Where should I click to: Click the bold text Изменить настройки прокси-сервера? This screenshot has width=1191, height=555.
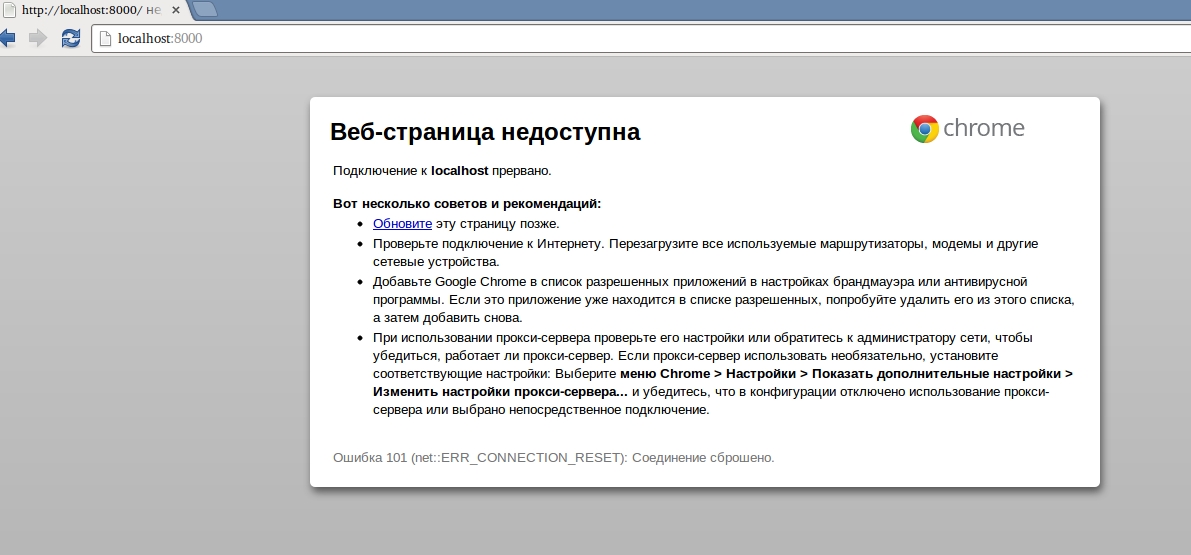coord(501,392)
